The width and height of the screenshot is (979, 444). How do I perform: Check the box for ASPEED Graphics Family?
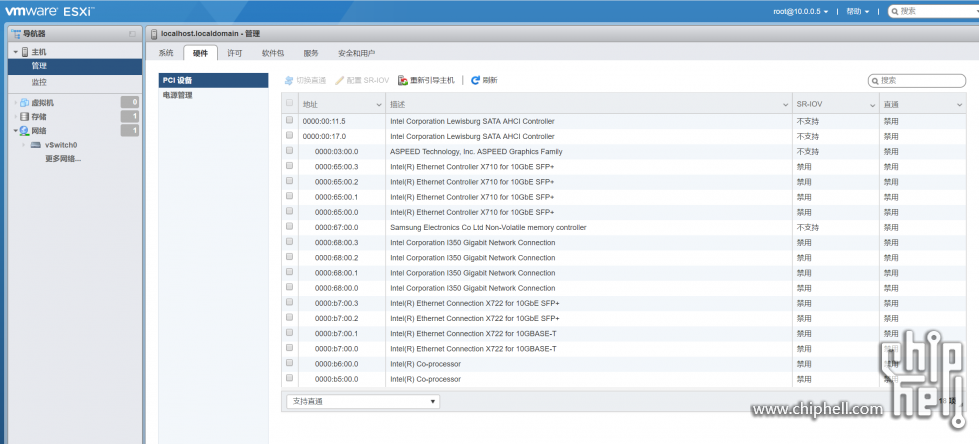(289, 150)
